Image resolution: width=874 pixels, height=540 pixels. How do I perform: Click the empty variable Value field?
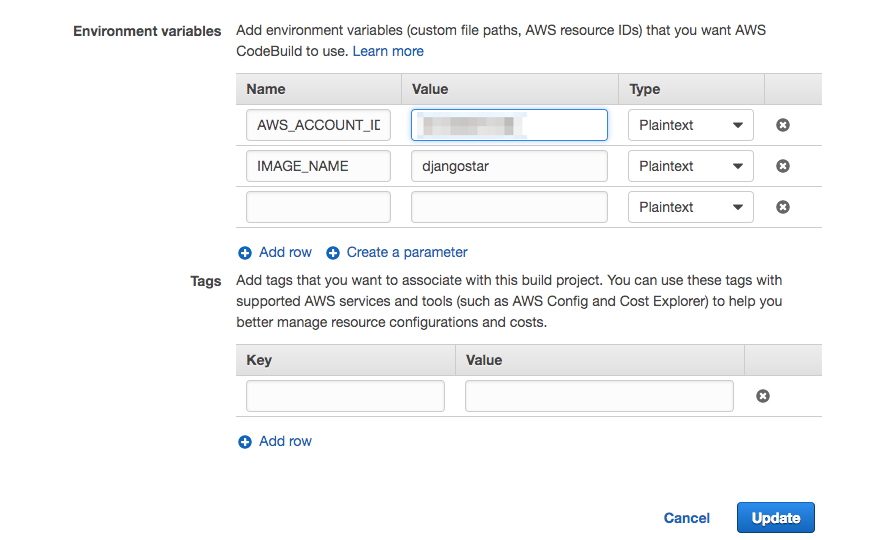[x=509, y=207]
